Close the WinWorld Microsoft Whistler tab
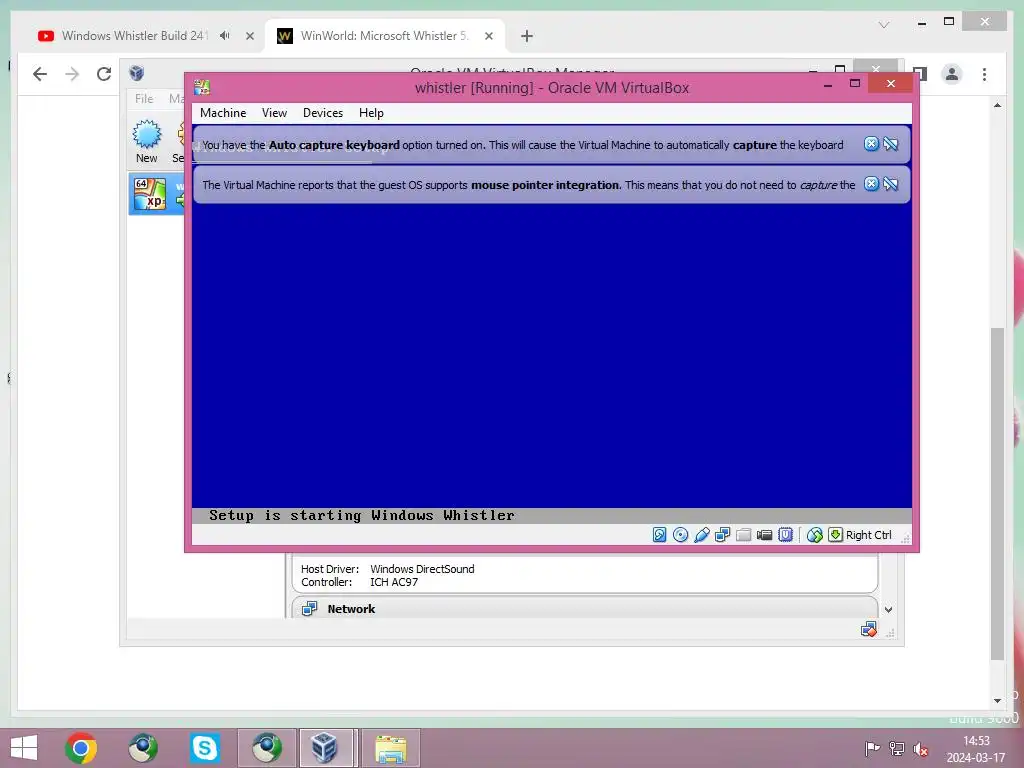This screenshot has height=768, width=1024. [x=488, y=36]
